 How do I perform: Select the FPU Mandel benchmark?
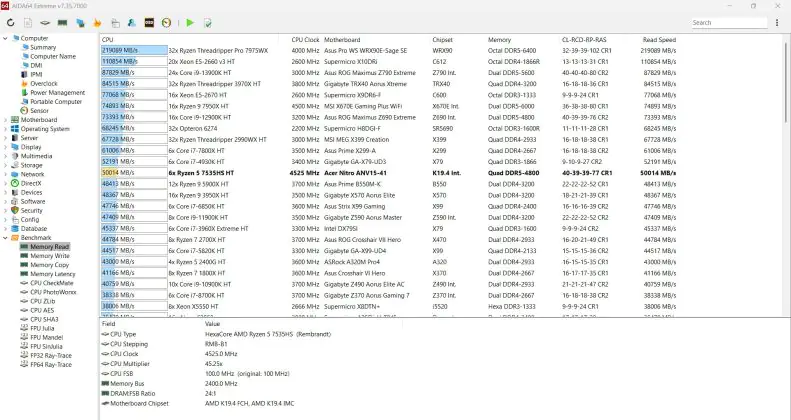pyautogui.click(x=46, y=338)
